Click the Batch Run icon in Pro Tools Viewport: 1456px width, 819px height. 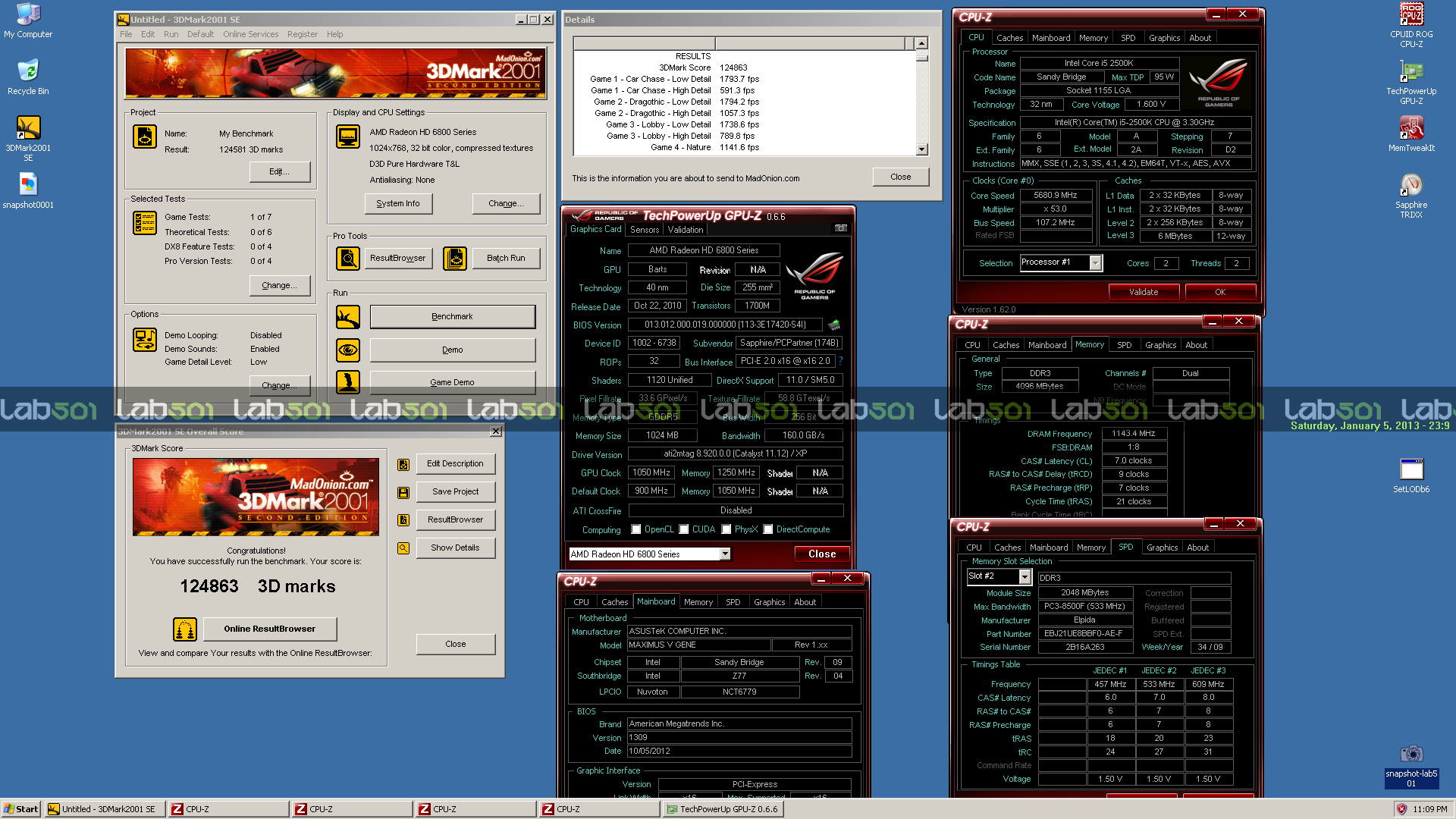[x=455, y=259]
